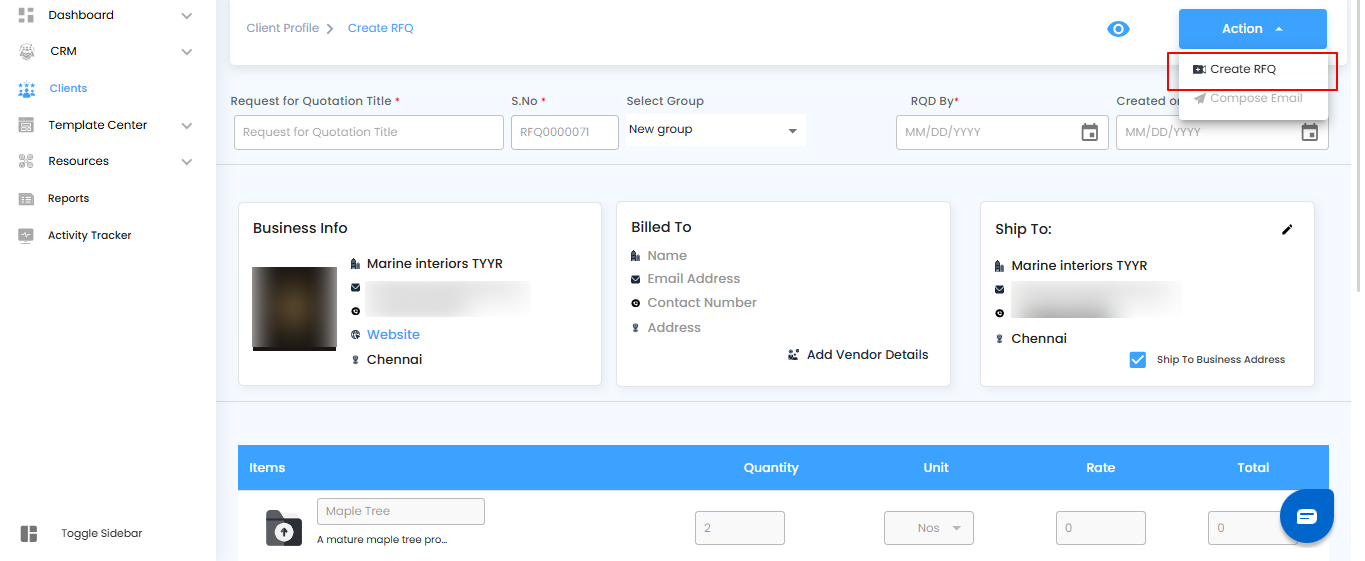Open Reports from the sidebar
Image resolution: width=1365 pixels, height=561 pixels.
tap(68, 199)
